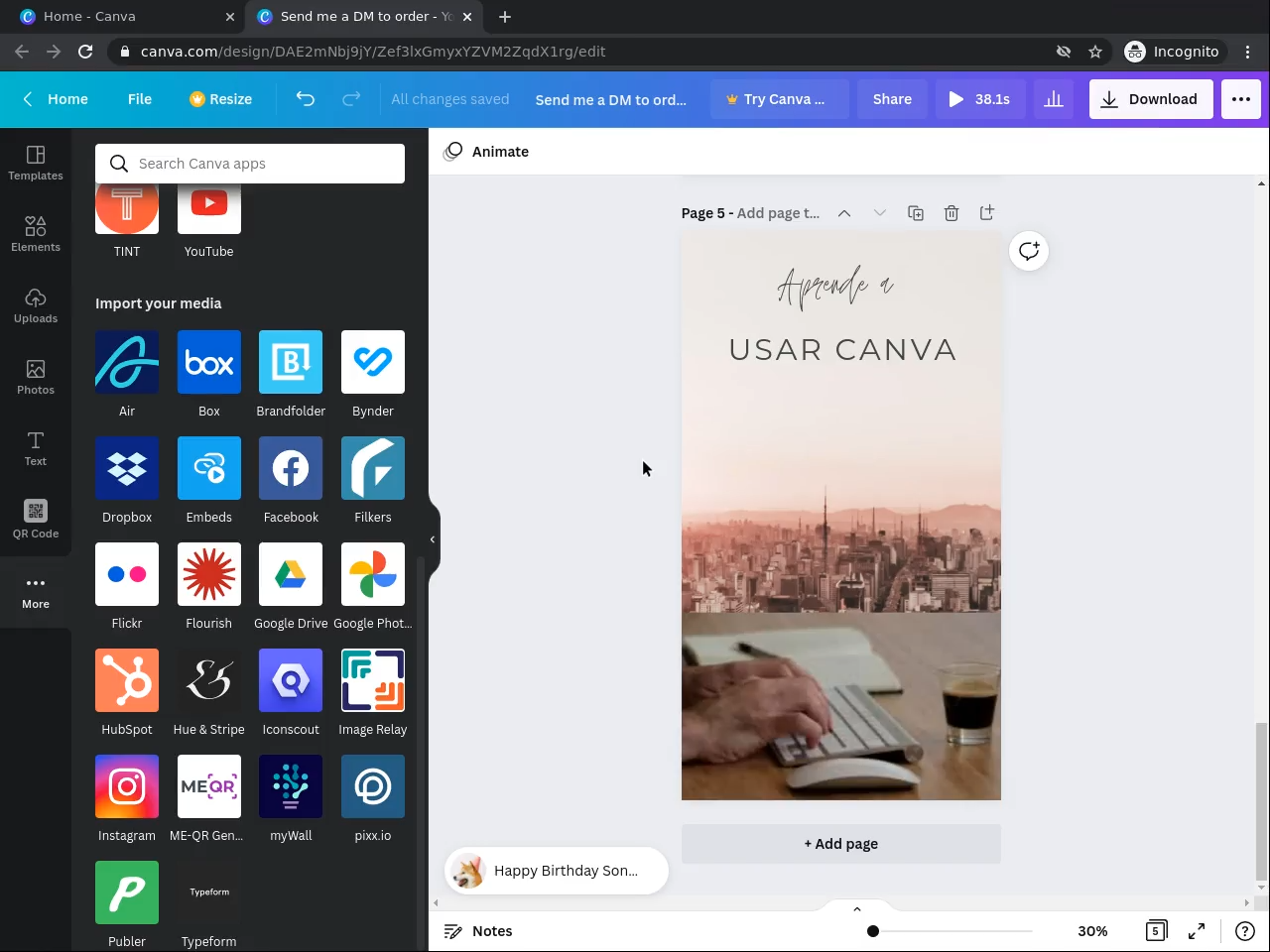Adjust the zoom slider handle

tap(873, 931)
